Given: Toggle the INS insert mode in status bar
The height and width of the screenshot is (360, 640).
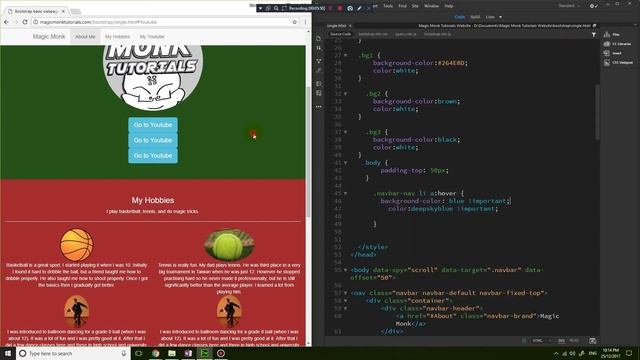Looking at the screenshot, I should [x=561, y=340].
